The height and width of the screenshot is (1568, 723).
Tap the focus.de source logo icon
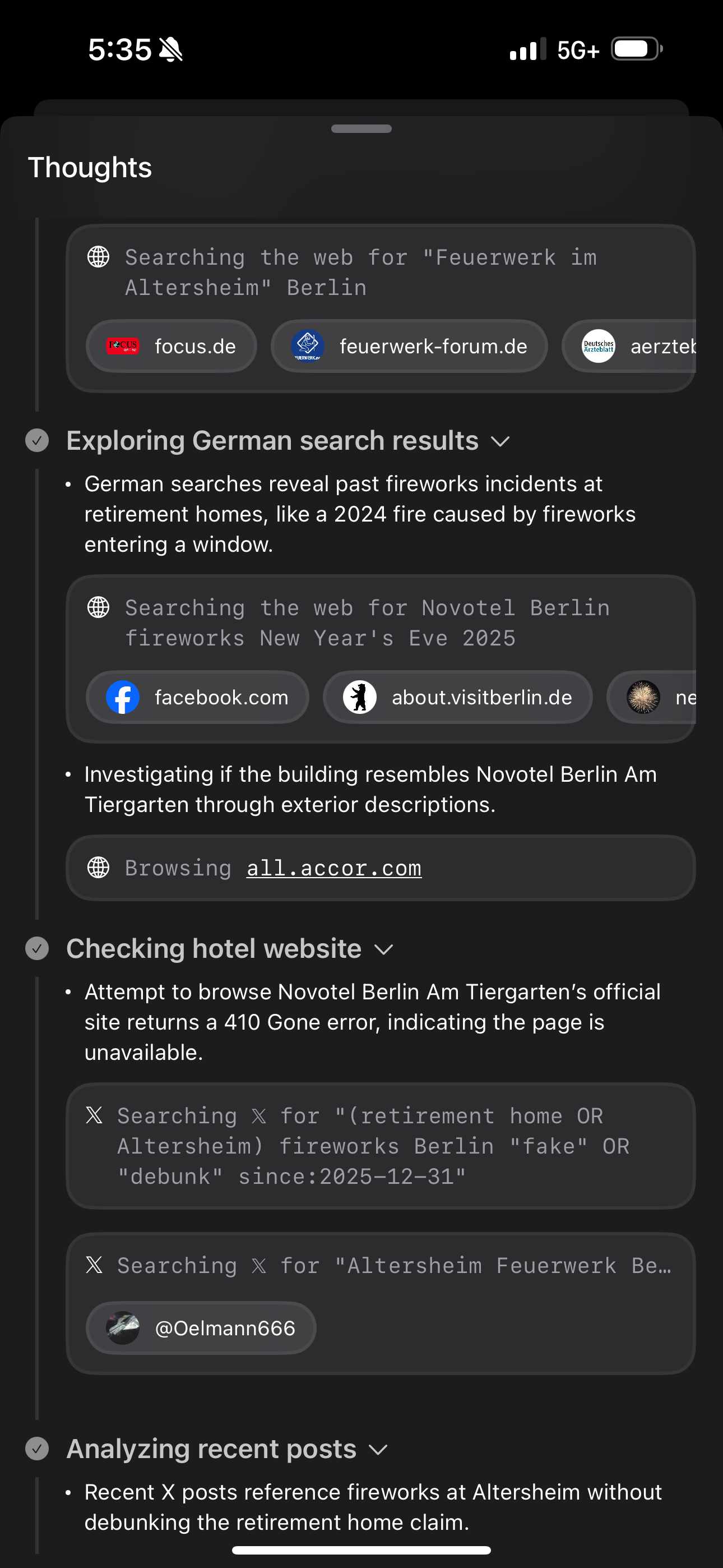[123, 347]
